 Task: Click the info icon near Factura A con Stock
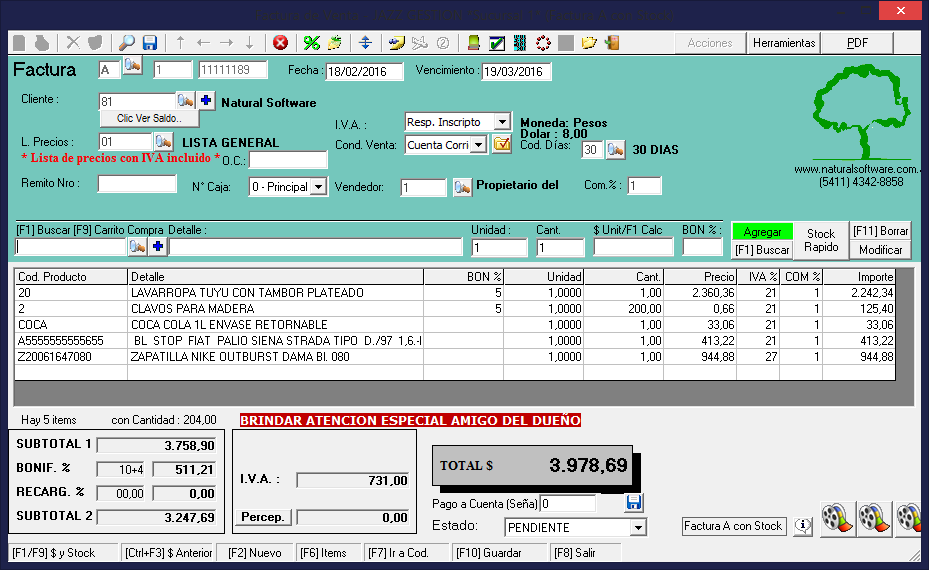click(x=802, y=526)
